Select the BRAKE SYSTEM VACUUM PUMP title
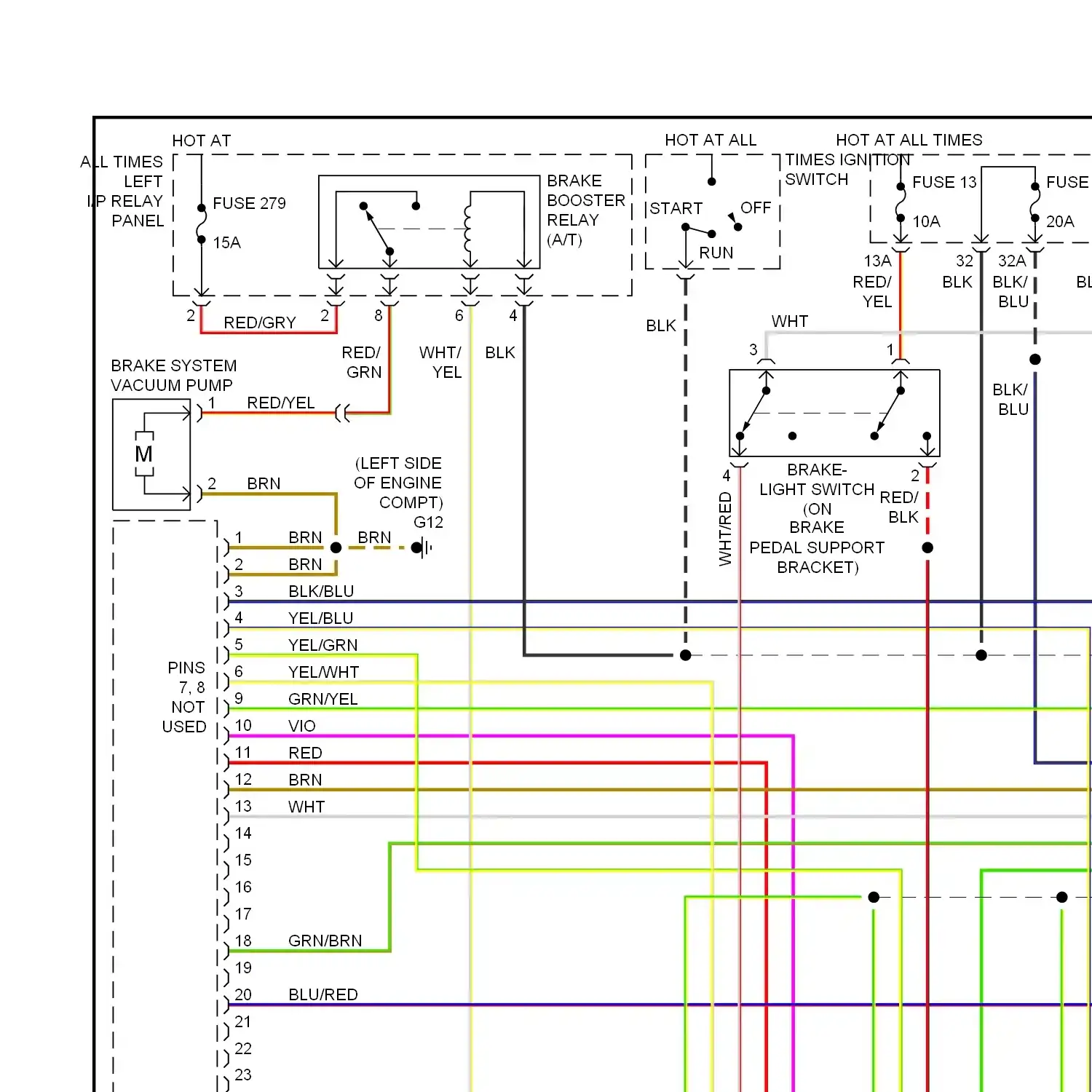Image resolution: width=1092 pixels, height=1092 pixels. (173, 375)
